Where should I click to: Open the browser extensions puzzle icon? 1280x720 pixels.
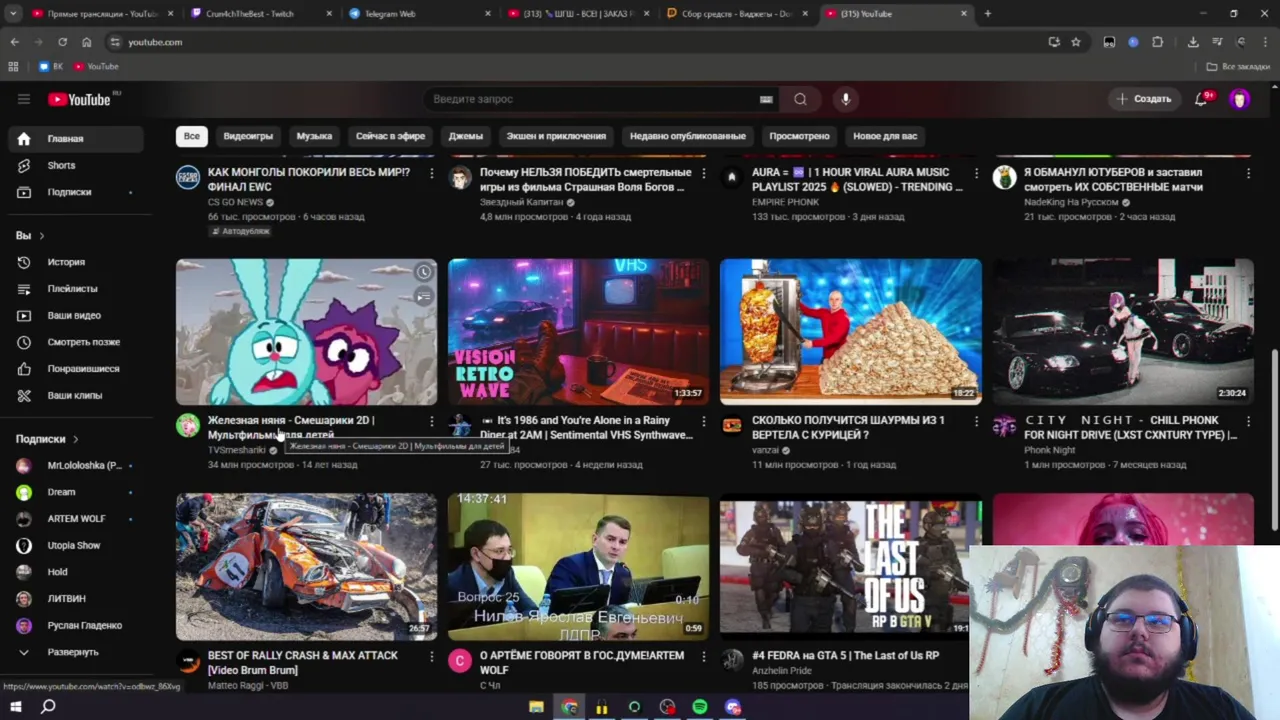(1157, 42)
